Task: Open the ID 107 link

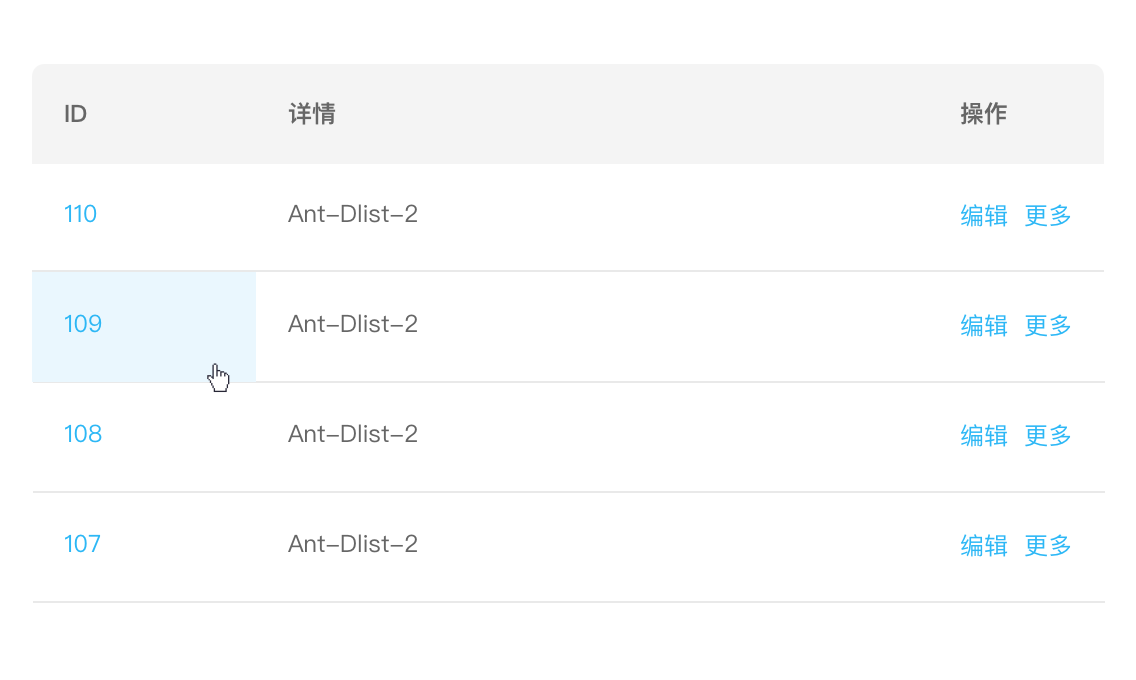Action: pyautogui.click(x=82, y=544)
